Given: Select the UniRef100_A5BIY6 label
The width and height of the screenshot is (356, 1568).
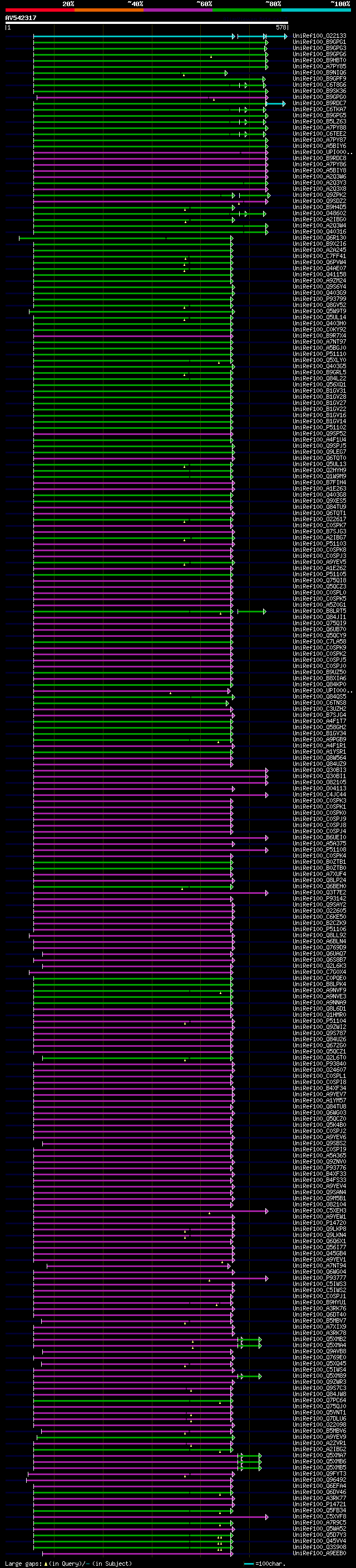Looking at the screenshot, I should (x=319, y=146).
